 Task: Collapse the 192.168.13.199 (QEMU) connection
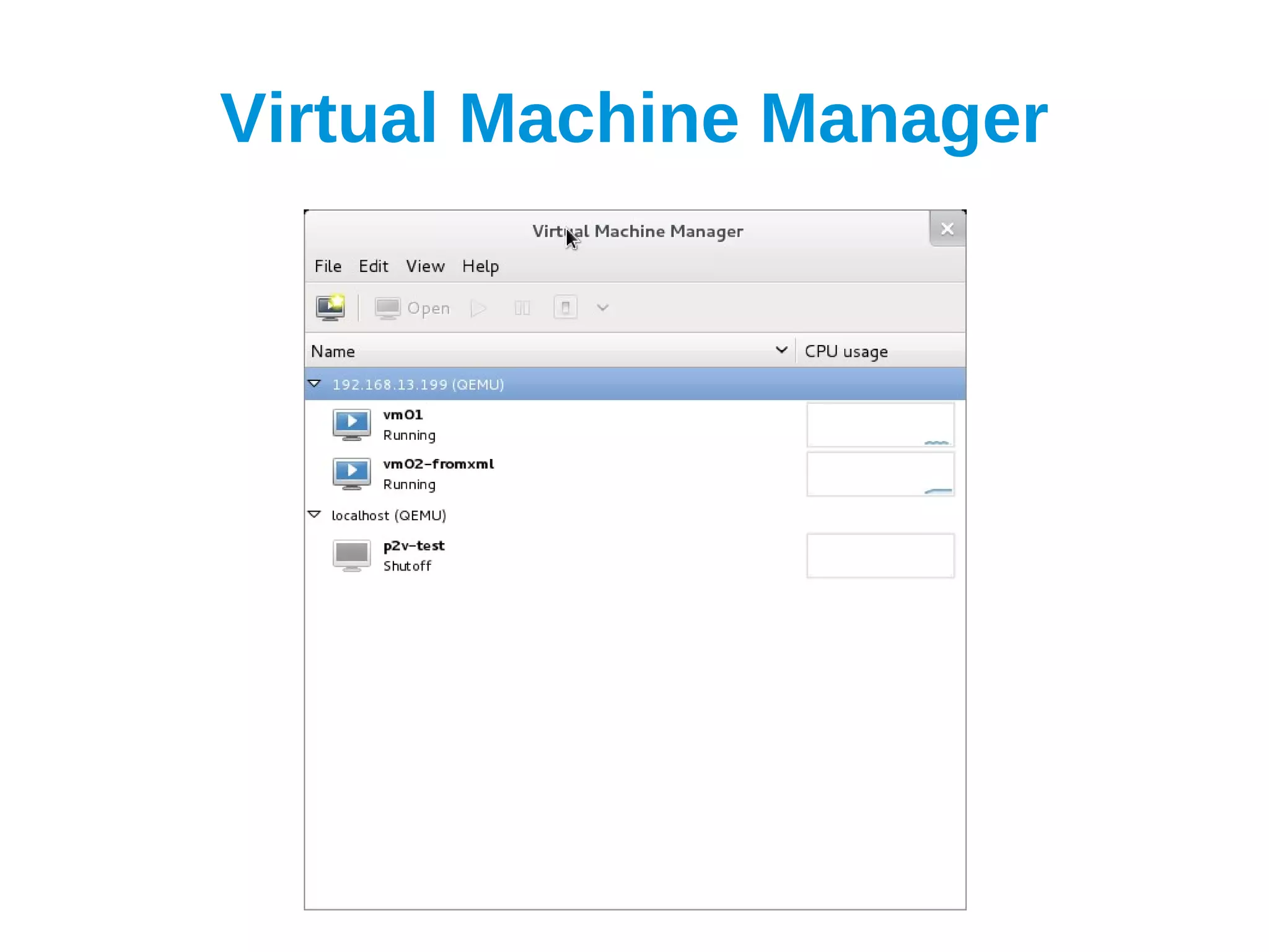315,384
